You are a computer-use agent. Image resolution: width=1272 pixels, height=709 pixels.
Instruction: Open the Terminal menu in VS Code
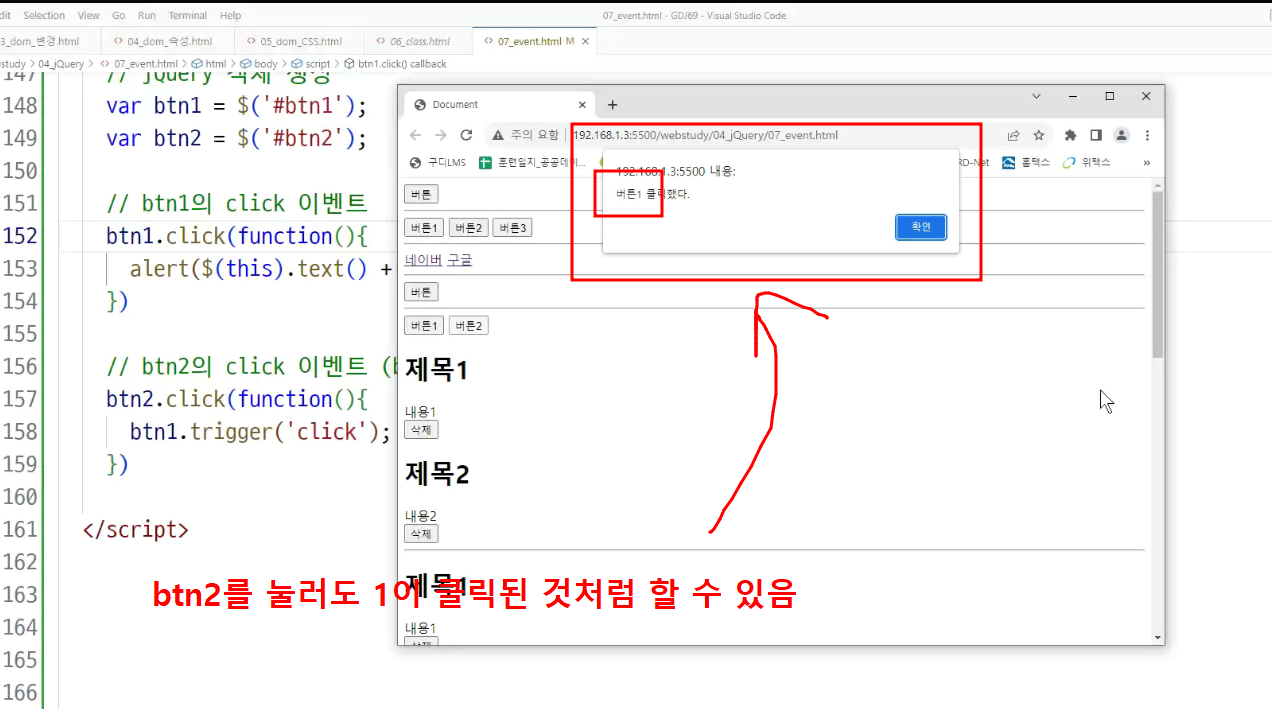189,15
